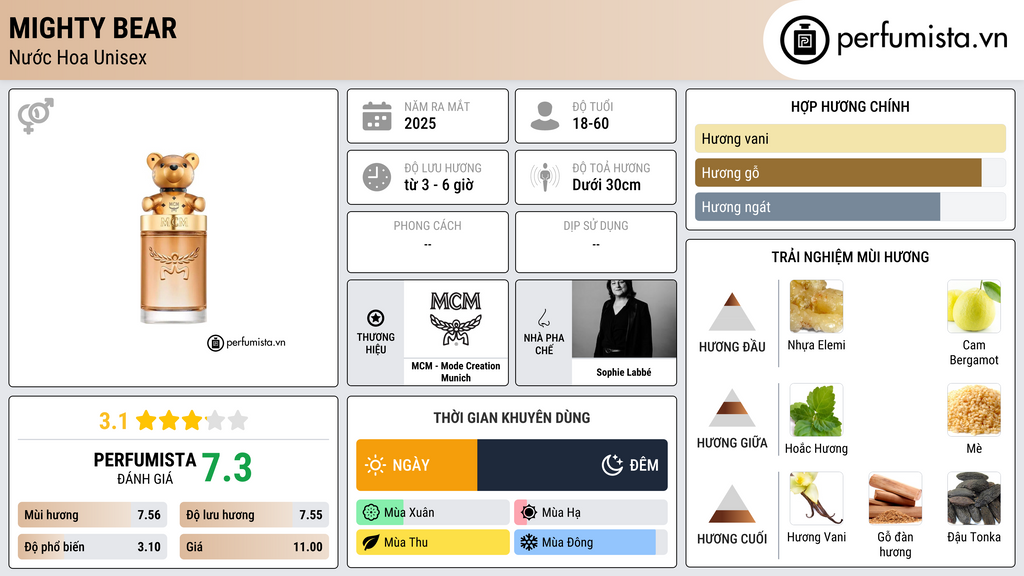Click the Mùa Xuân season bar
The height and width of the screenshot is (576, 1024).
click(432, 513)
